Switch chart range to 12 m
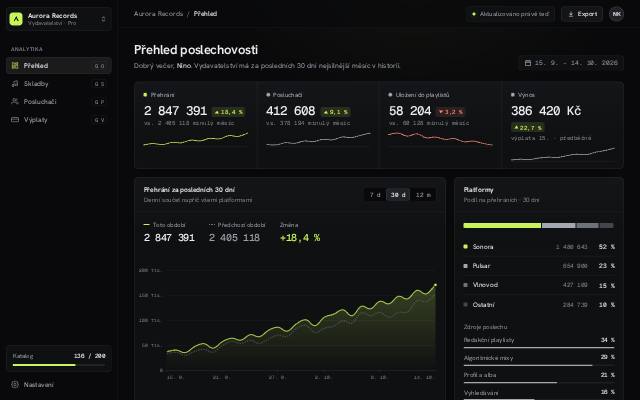This screenshot has width=640, height=400. coord(423,195)
